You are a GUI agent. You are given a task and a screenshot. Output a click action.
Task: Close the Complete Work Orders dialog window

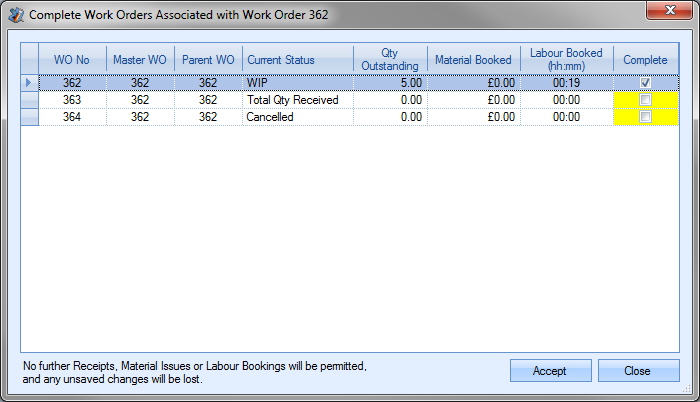click(x=669, y=10)
